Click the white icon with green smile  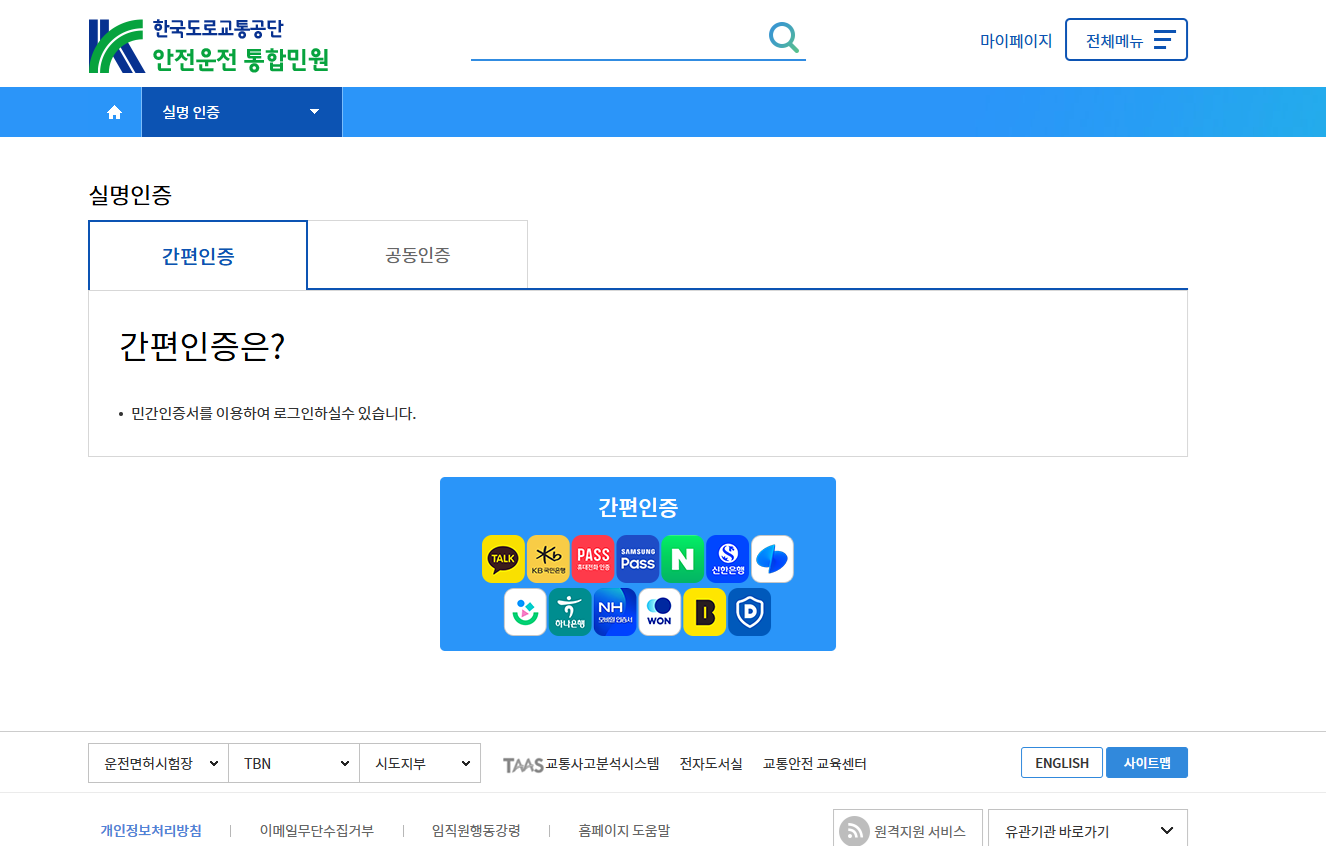click(525, 612)
